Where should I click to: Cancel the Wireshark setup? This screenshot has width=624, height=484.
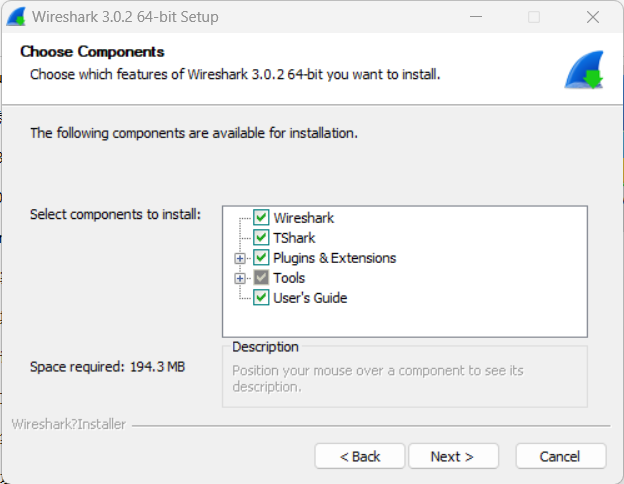(x=560, y=456)
